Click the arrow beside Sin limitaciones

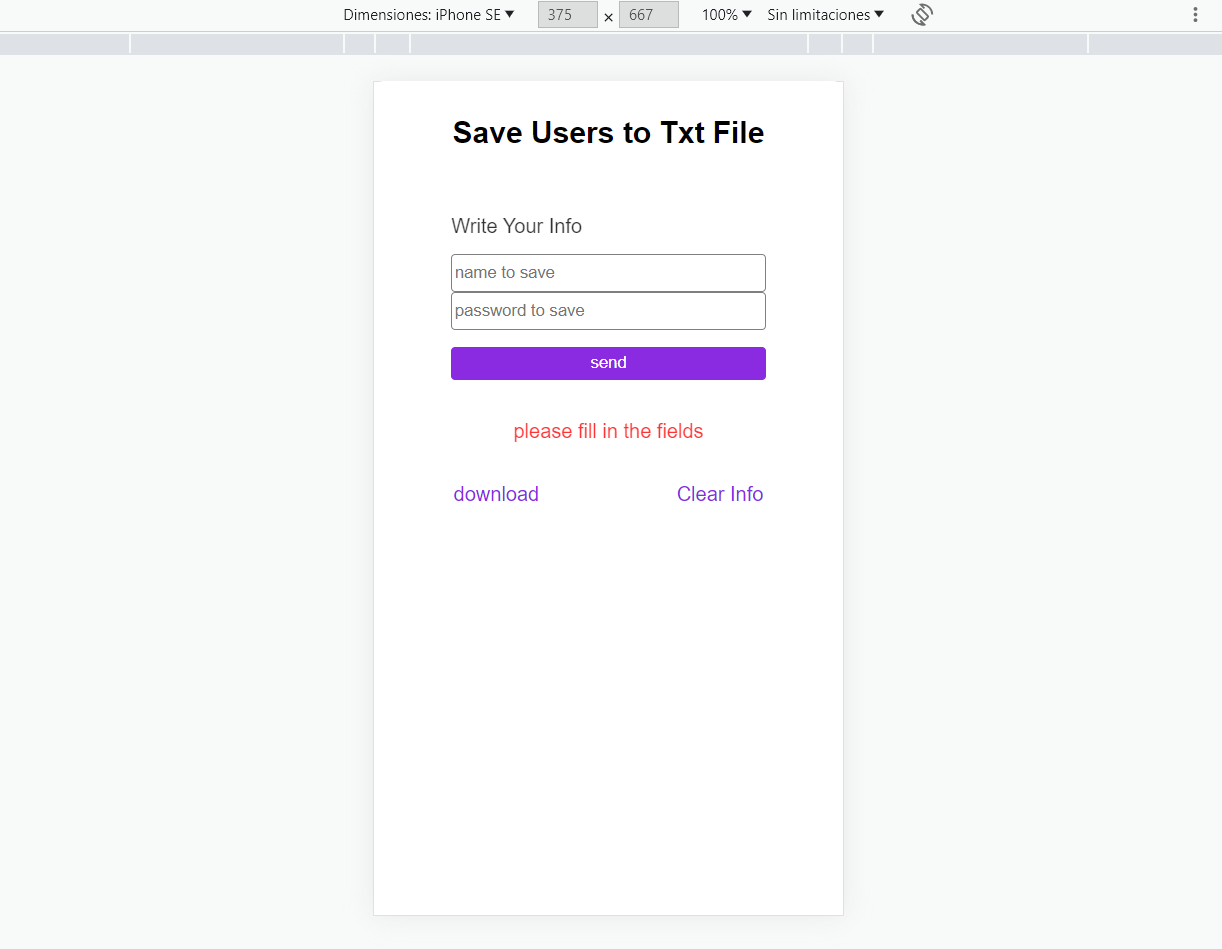pyautogui.click(x=879, y=14)
